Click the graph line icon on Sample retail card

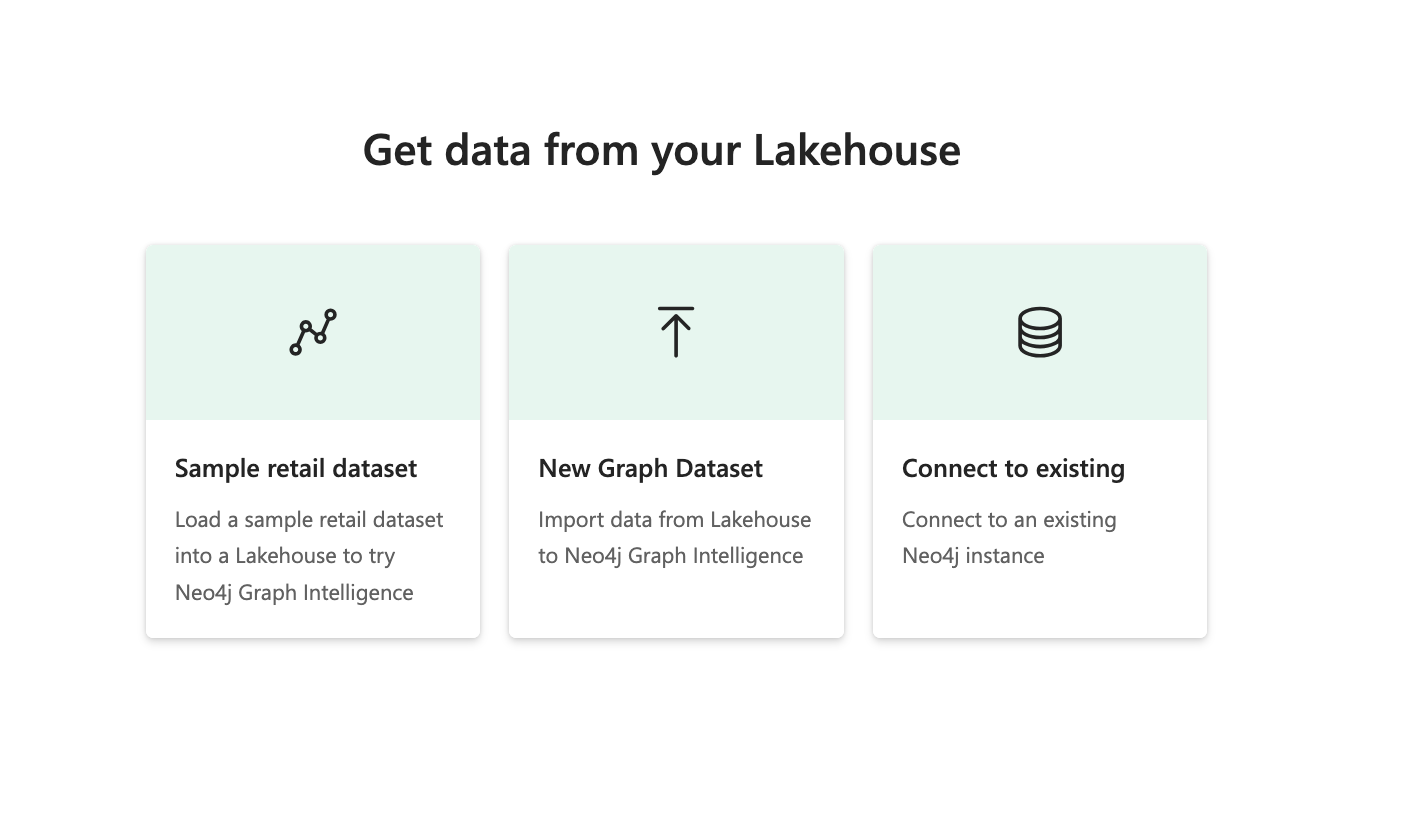point(313,332)
